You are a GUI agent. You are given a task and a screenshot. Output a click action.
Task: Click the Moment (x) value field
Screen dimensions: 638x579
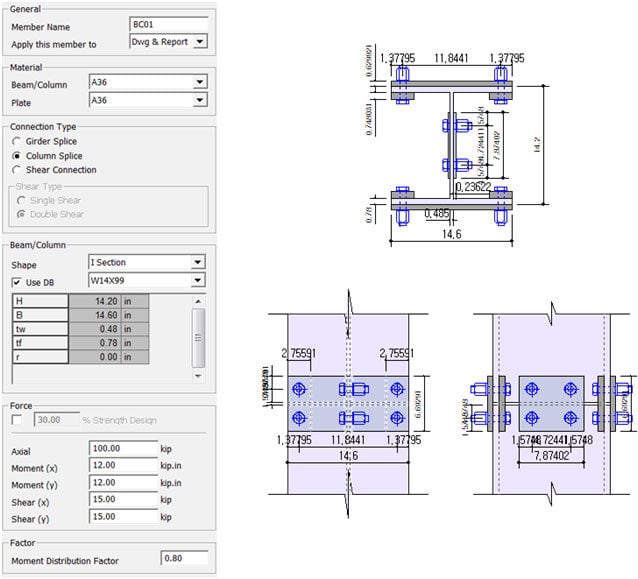(123, 466)
